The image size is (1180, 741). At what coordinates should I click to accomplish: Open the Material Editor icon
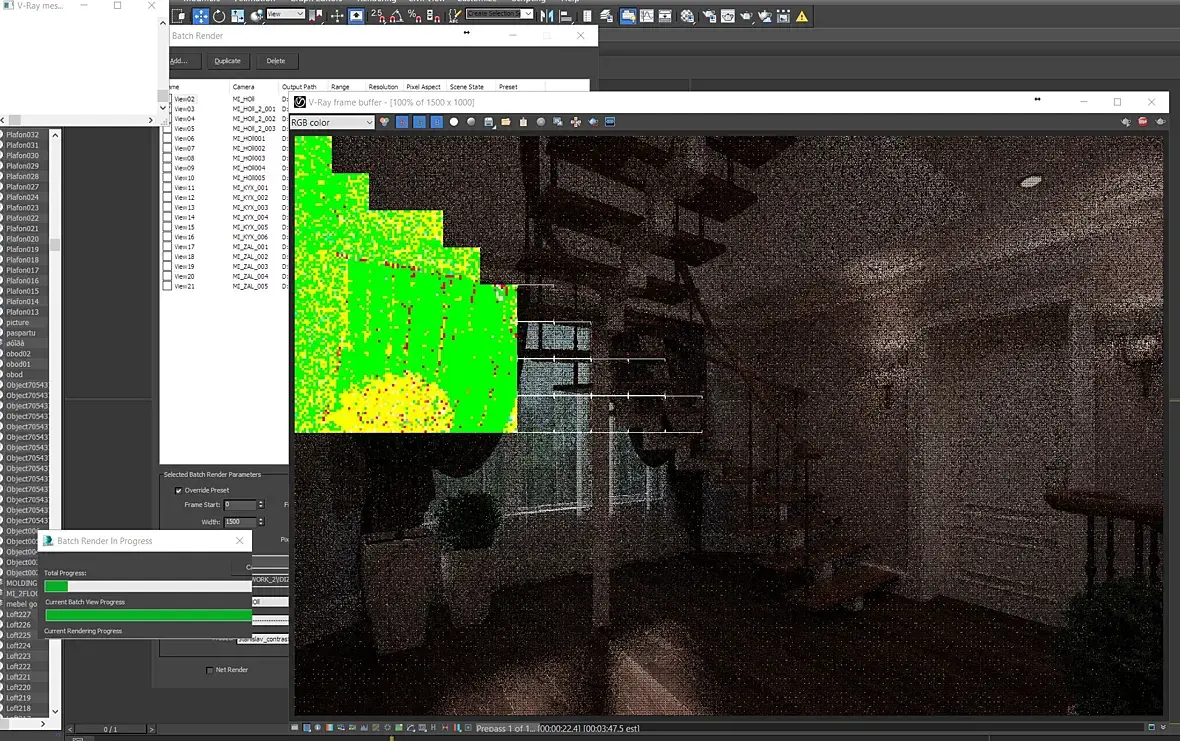point(687,16)
